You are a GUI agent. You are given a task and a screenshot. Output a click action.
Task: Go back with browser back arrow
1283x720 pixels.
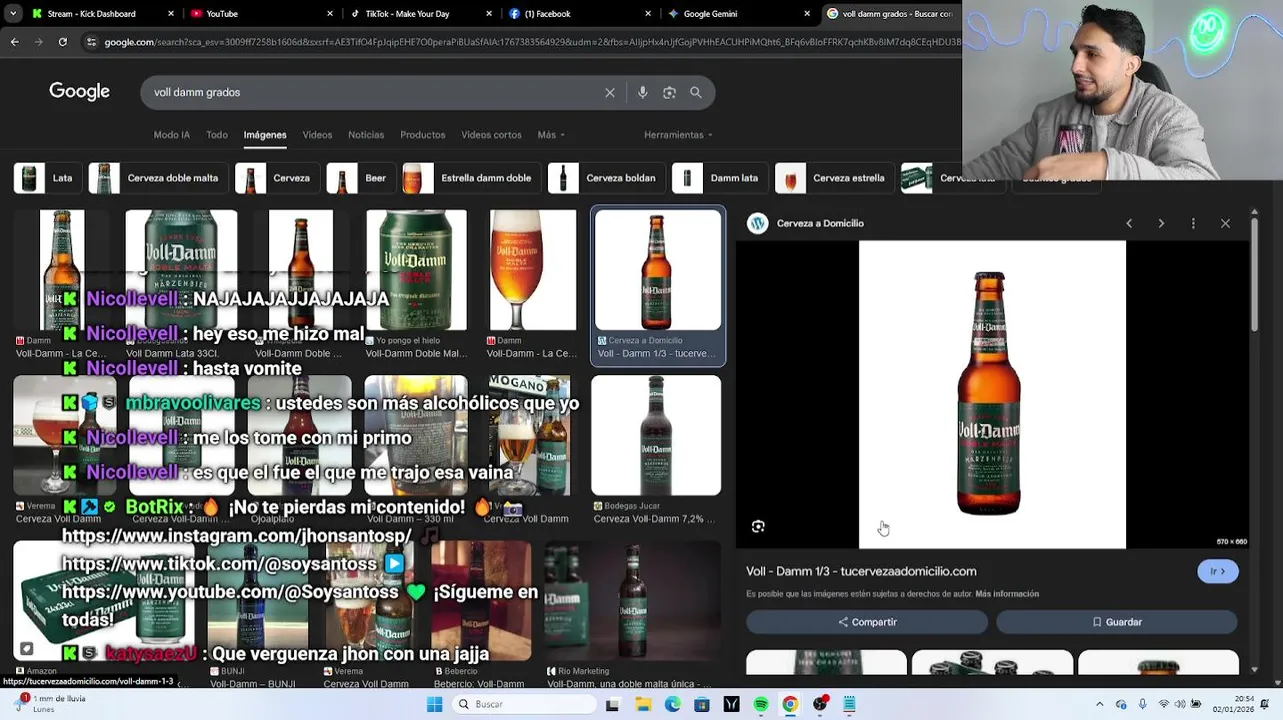point(14,42)
